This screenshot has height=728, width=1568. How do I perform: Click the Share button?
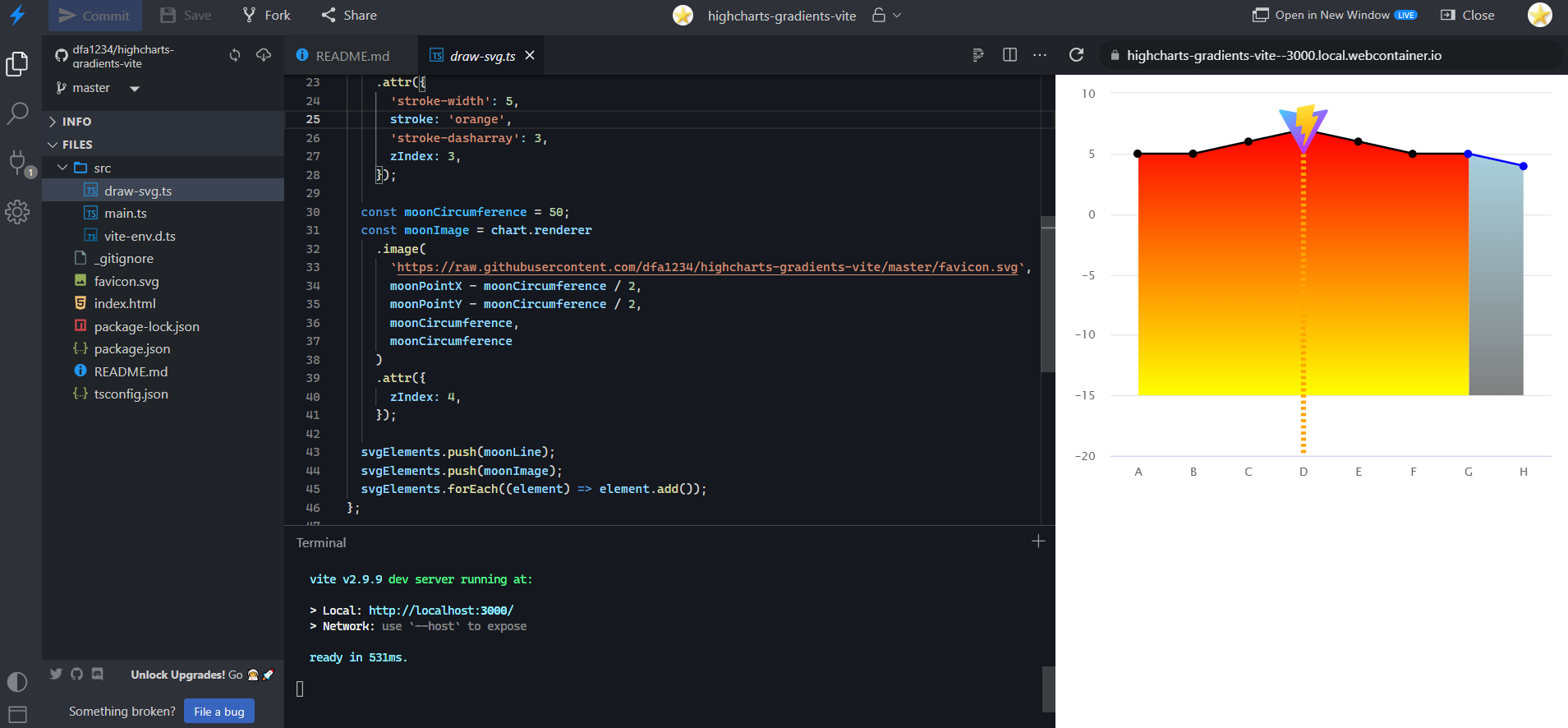point(349,16)
